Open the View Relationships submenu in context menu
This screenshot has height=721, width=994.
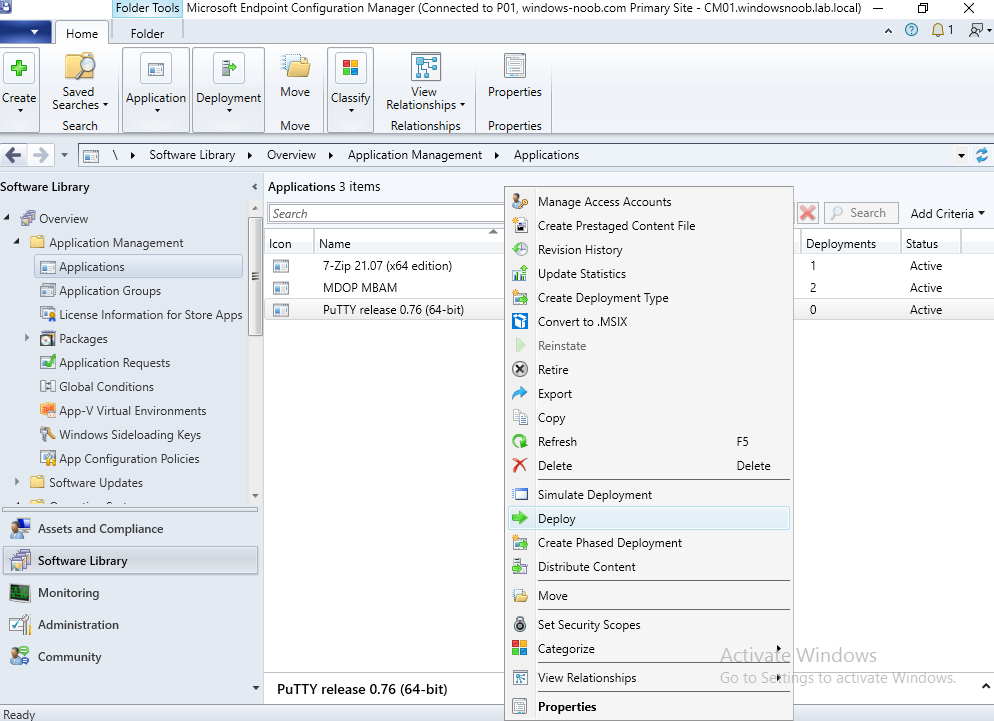pos(649,678)
